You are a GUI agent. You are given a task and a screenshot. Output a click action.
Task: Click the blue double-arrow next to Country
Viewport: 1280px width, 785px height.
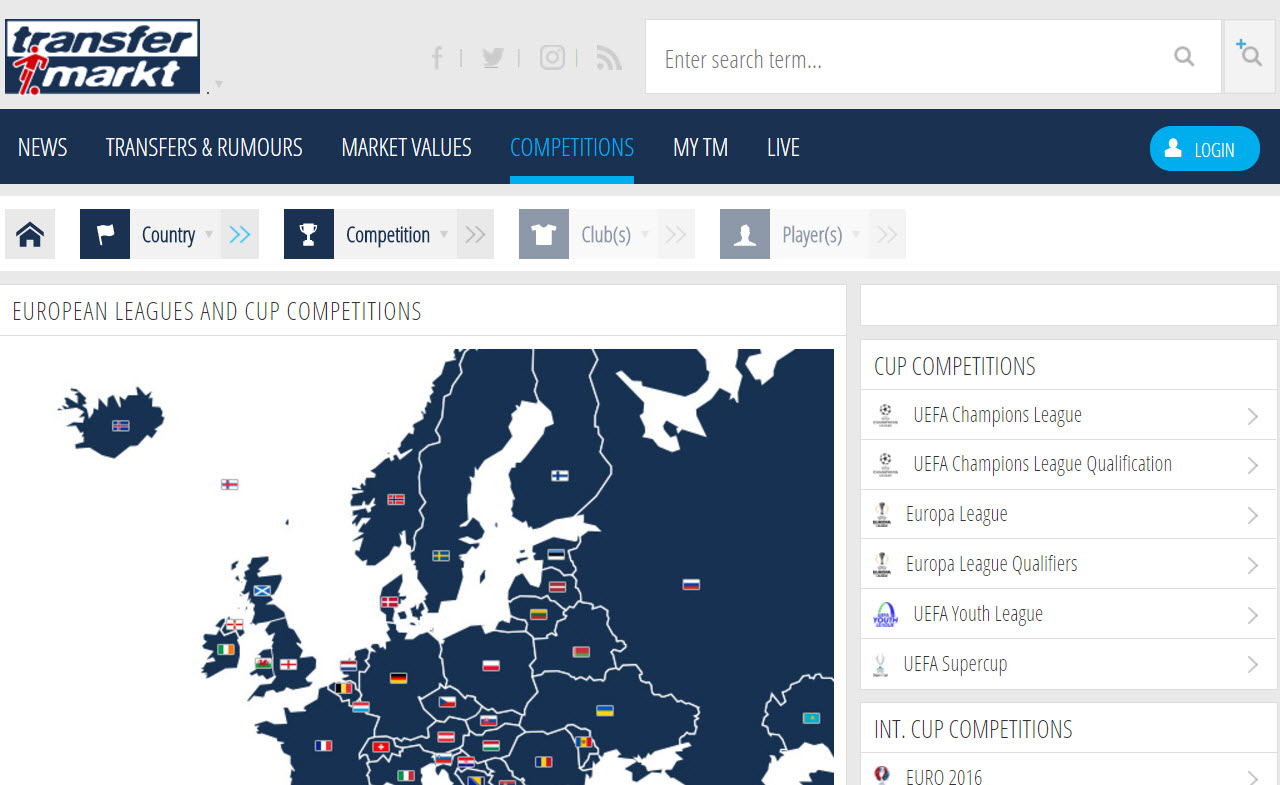[240, 234]
